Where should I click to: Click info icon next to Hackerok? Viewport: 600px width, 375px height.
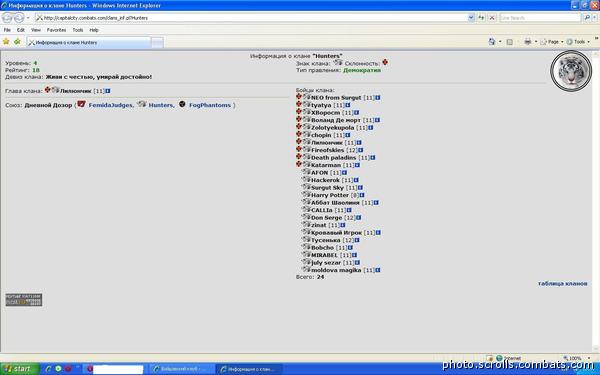tap(356, 180)
